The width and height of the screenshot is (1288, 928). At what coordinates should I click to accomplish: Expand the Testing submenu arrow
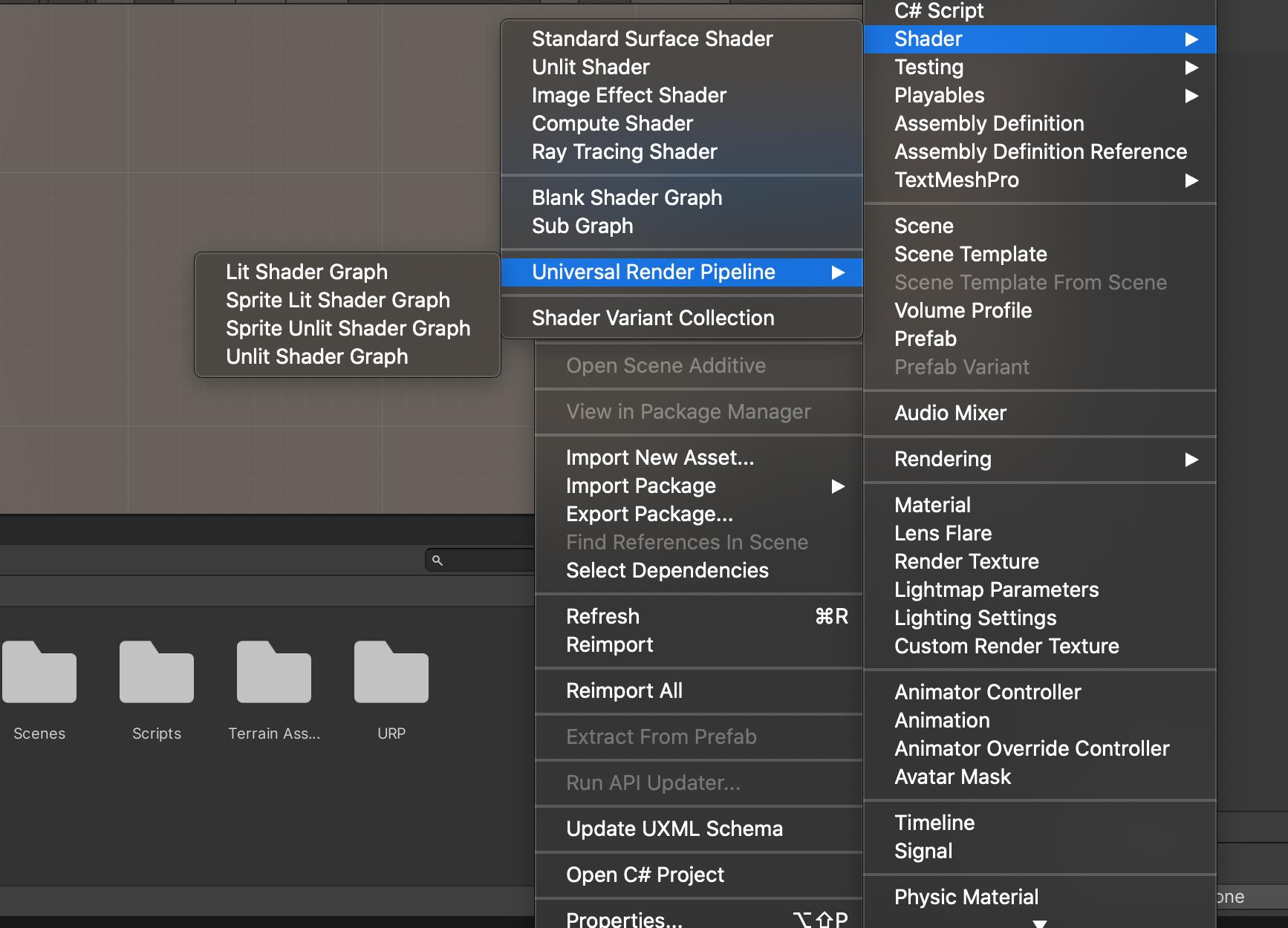(1191, 68)
